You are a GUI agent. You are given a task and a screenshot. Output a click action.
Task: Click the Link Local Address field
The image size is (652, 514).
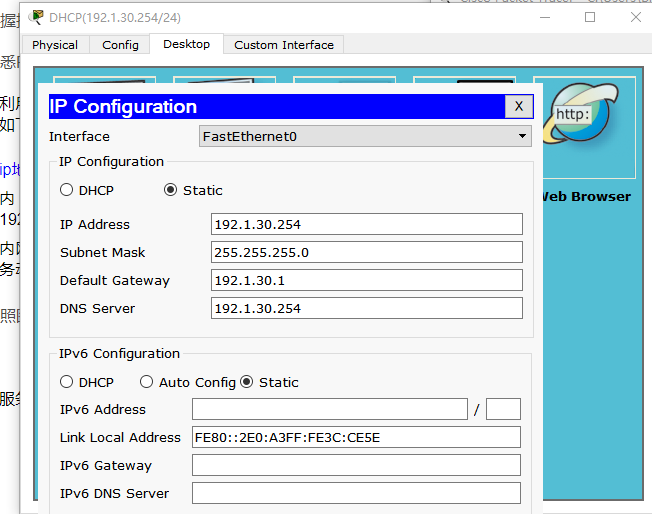[x=356, y=437]
